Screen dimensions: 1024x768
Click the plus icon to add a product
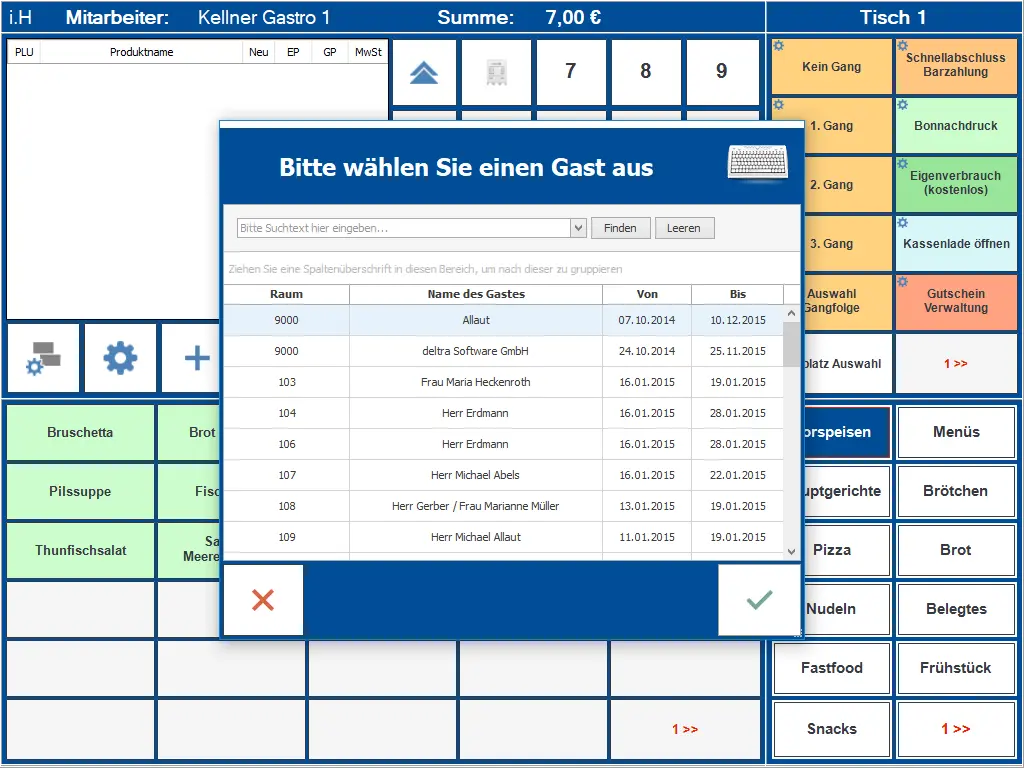pos(195,358)
